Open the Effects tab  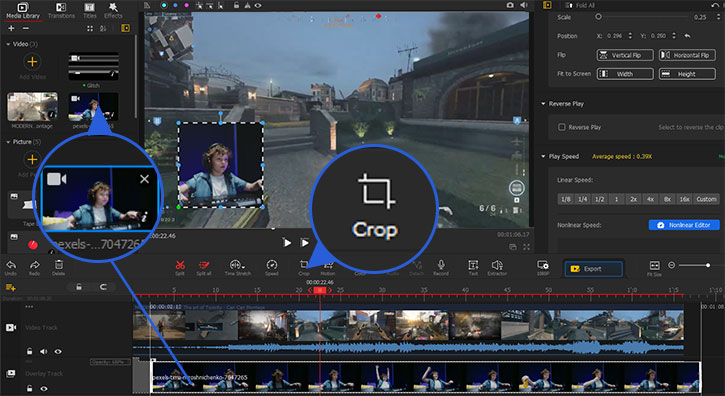[x=113, y=11]
